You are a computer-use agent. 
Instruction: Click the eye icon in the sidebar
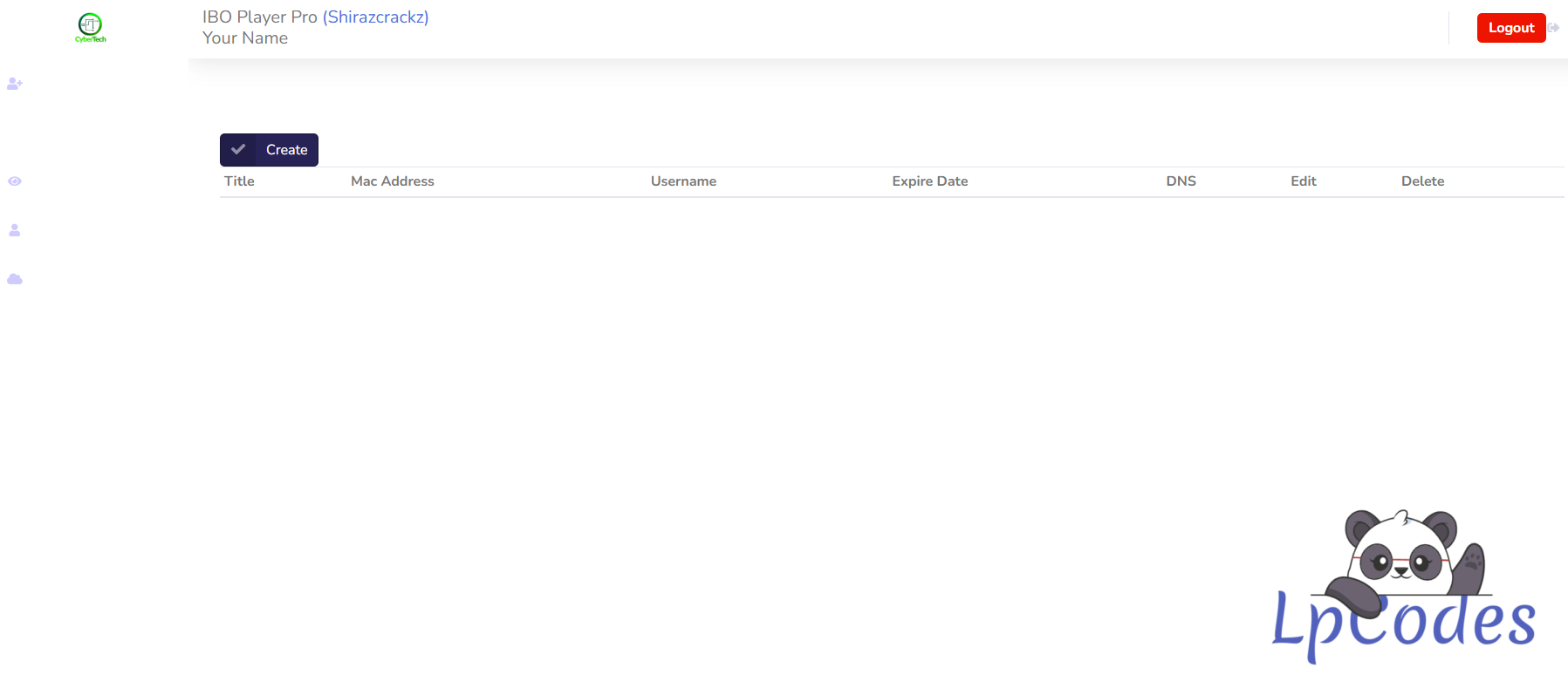click(x=15, y=181)
